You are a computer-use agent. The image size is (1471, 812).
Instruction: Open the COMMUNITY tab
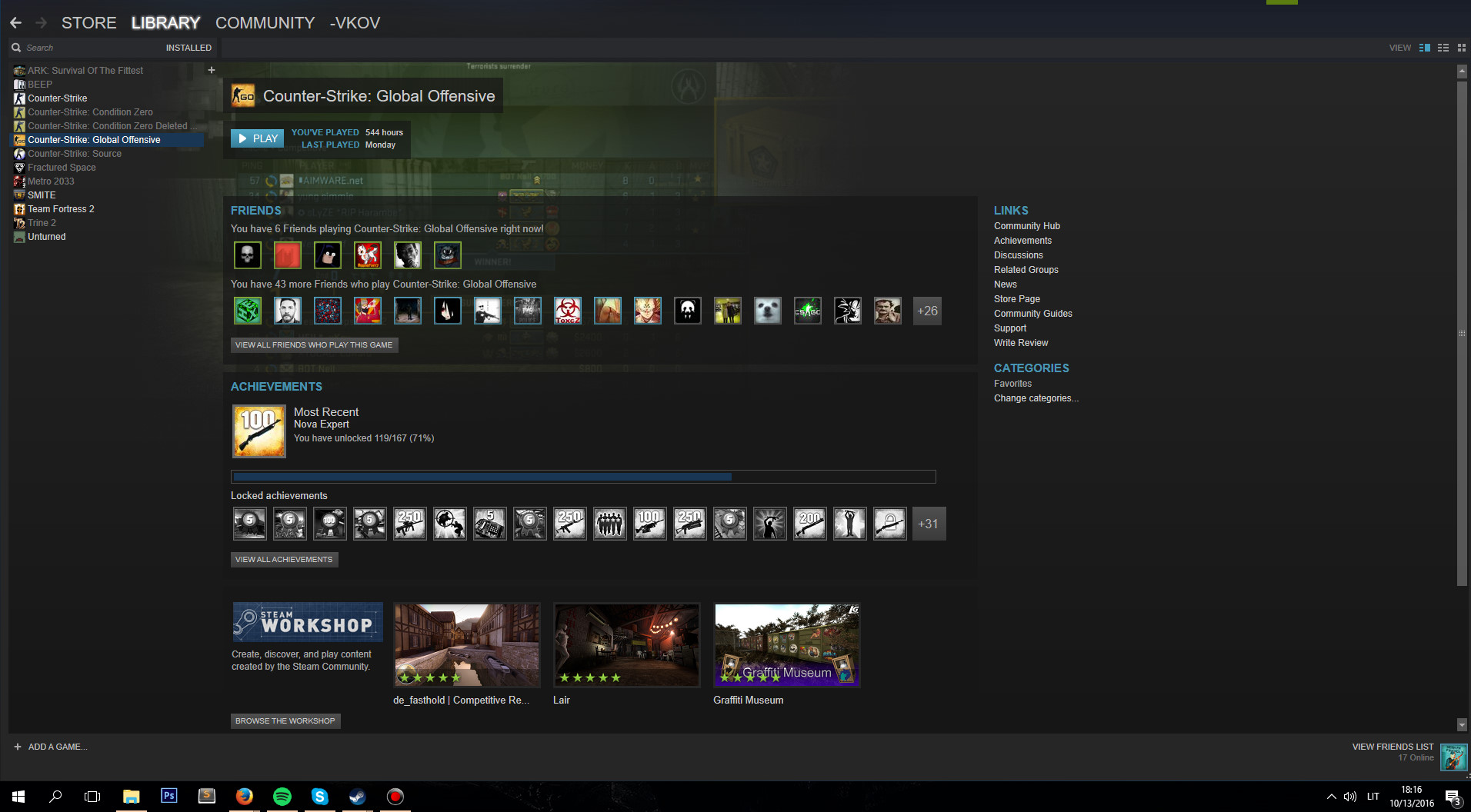click(x=265, y=23)
